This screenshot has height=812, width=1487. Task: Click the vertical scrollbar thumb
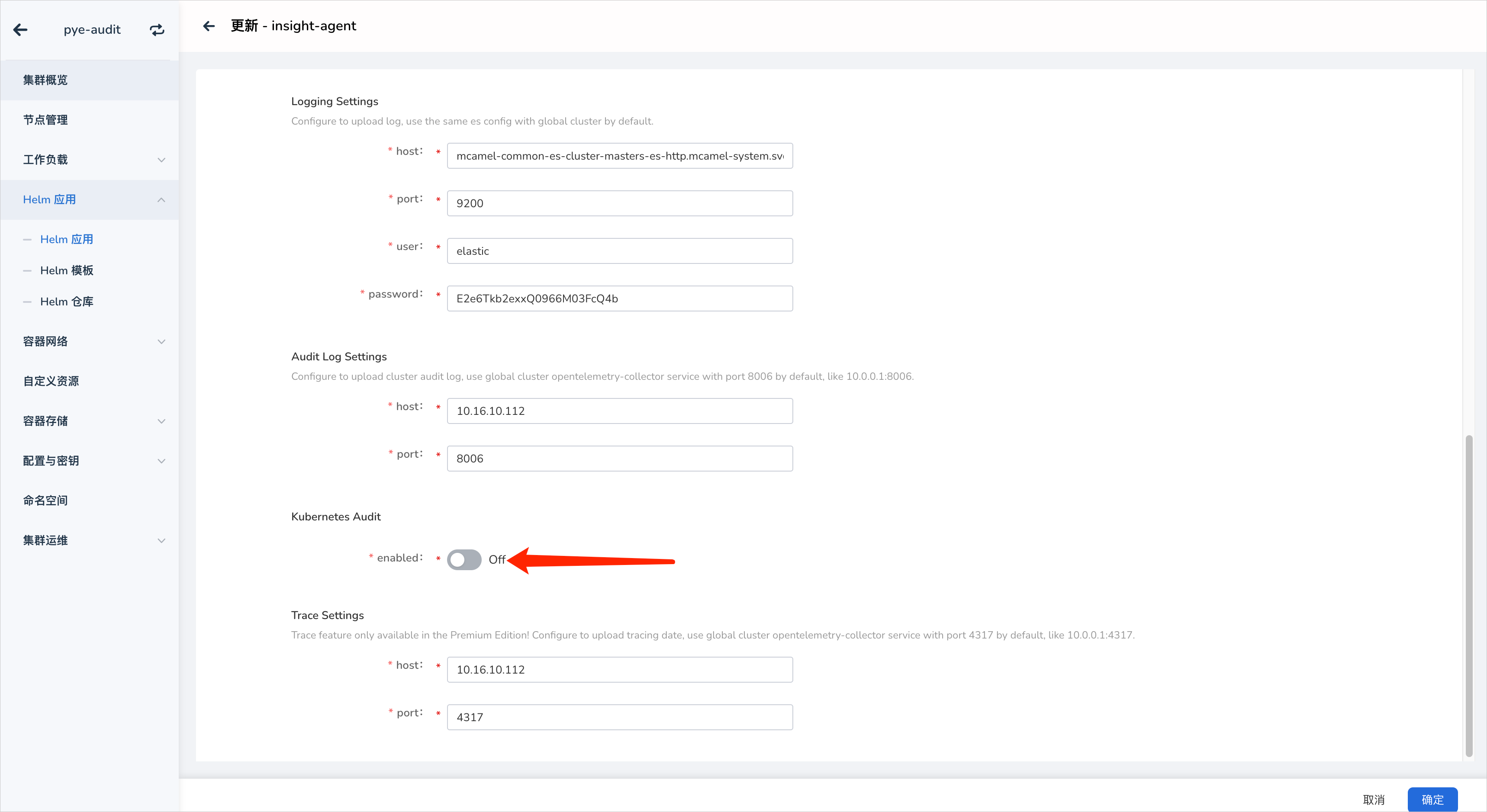1468,596
